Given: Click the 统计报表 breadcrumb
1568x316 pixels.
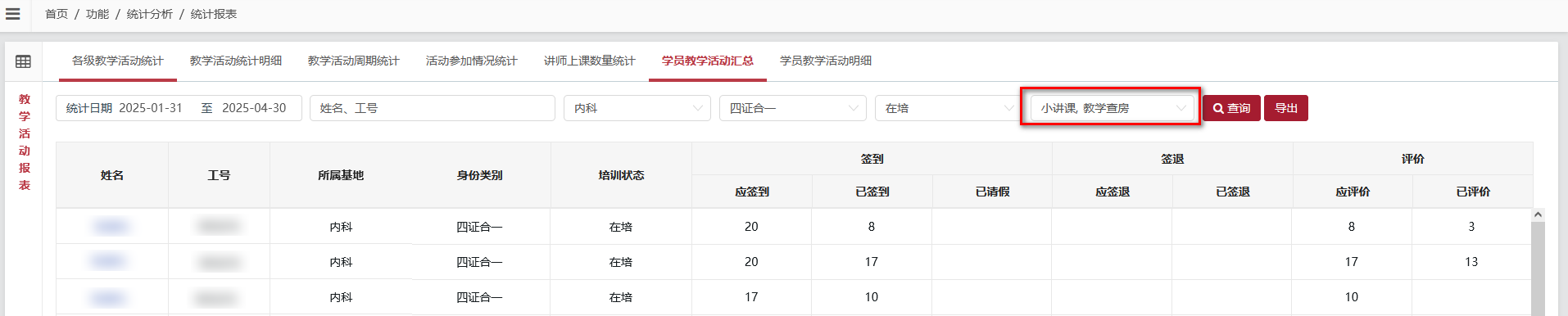Looking at the screenshot, I should 214,14.
